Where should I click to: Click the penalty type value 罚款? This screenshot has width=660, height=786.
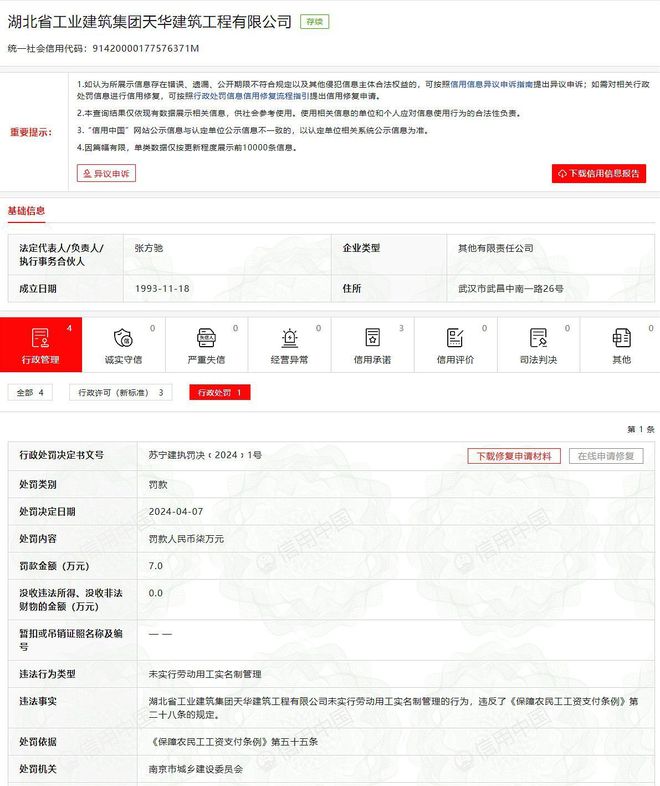[158, 485]
